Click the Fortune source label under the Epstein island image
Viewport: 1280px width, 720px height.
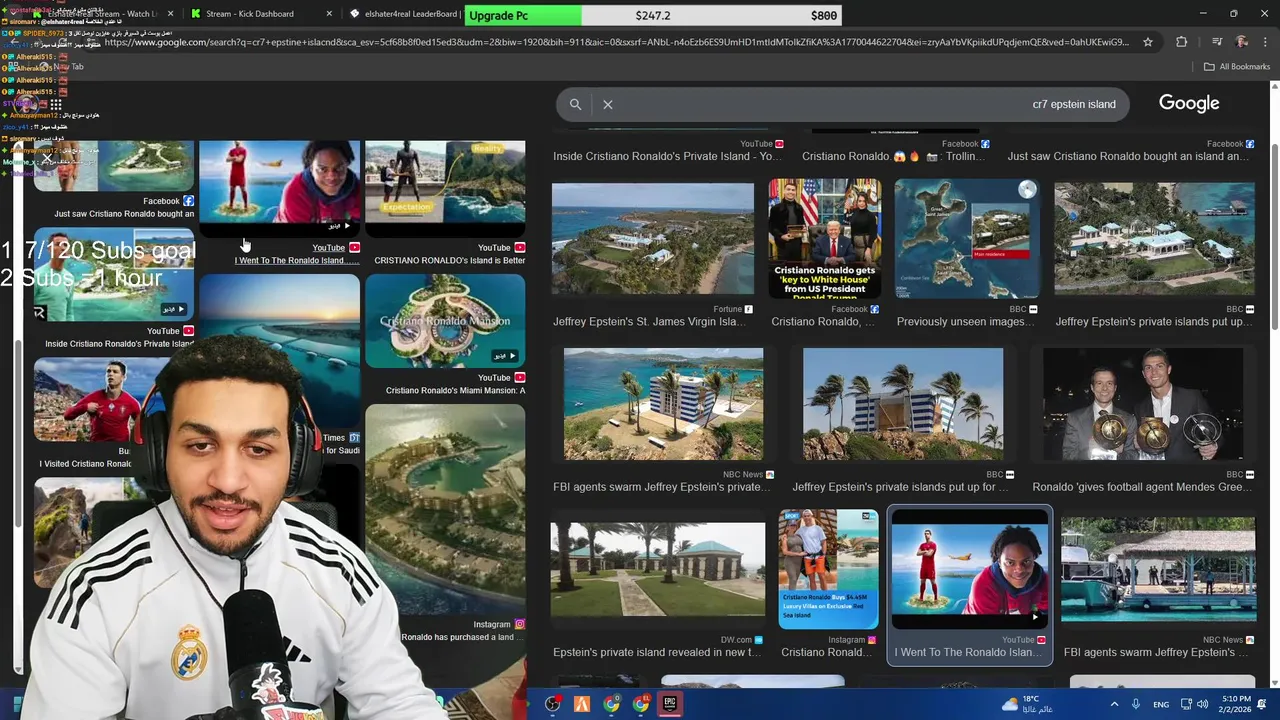click(x=734, y=310)
